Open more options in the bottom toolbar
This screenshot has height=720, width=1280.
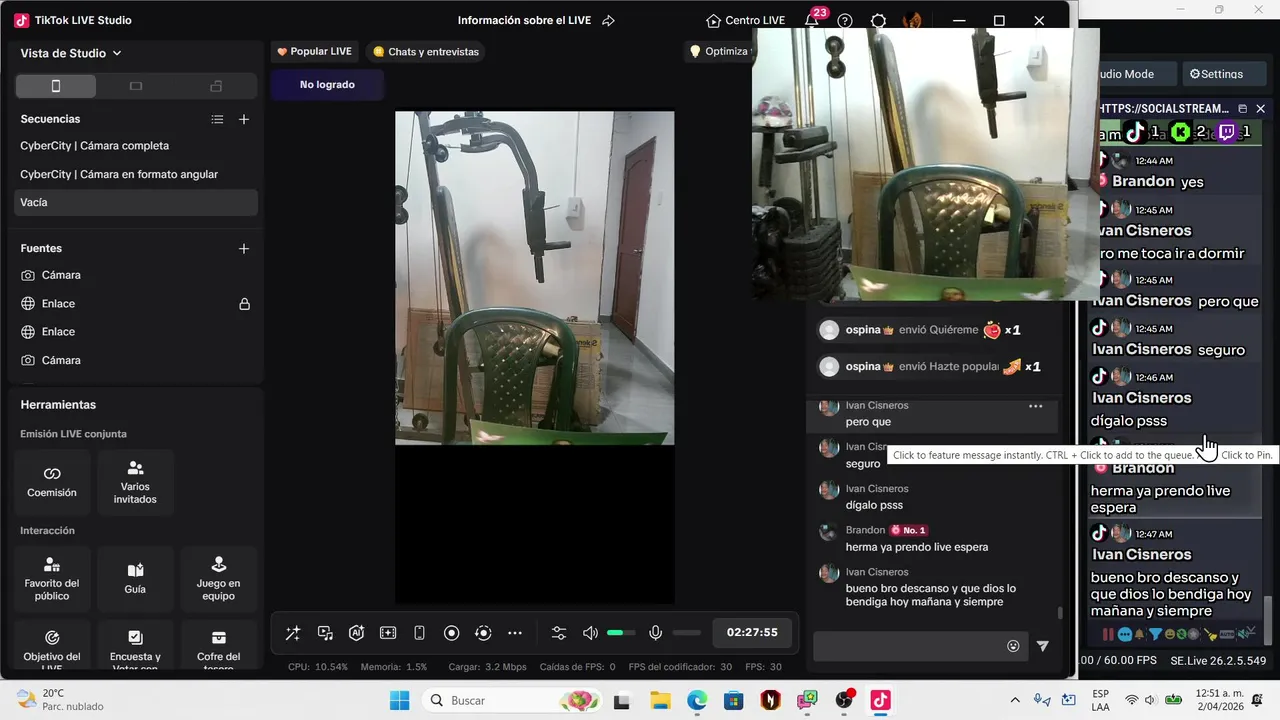[x=515, y=633]
